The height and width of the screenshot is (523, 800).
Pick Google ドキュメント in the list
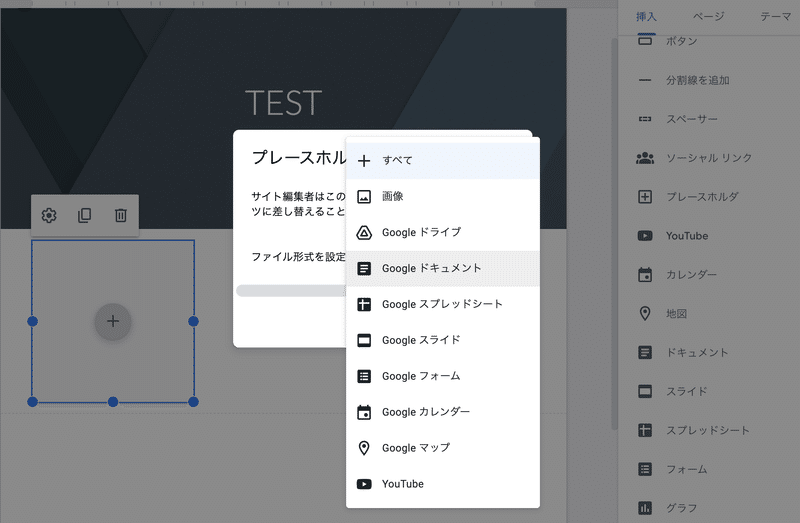click(442, 268)
